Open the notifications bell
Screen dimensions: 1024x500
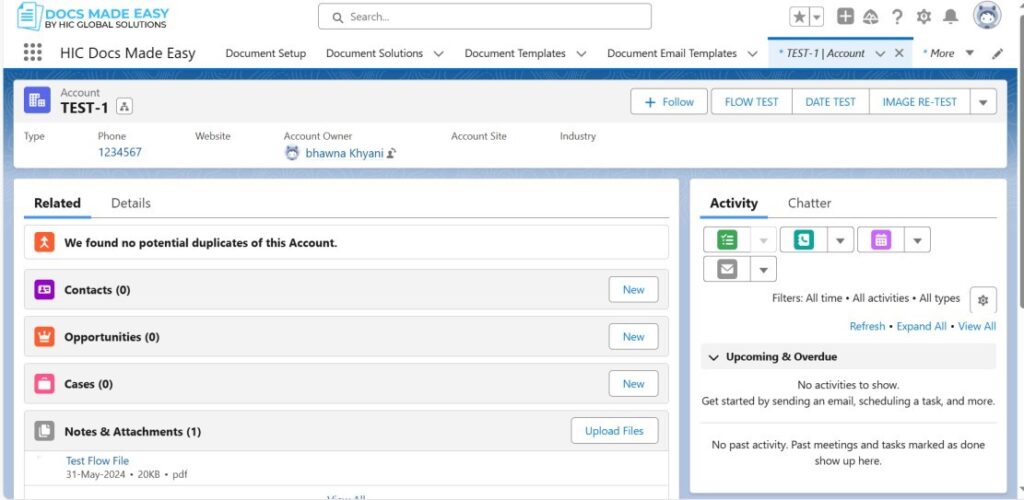[950, 17]
